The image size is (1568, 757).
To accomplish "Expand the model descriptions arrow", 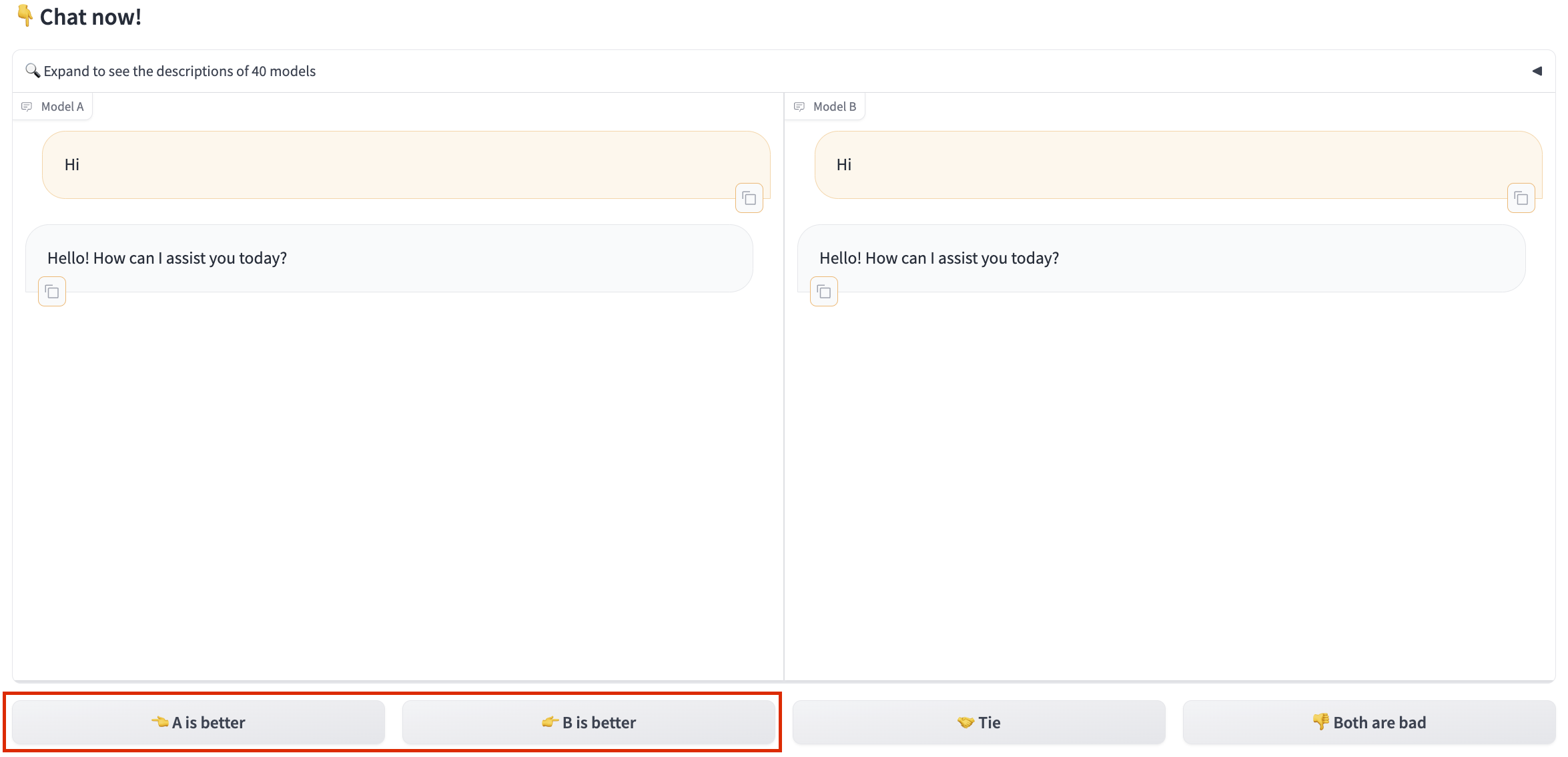I will (x=1537, y=71).
